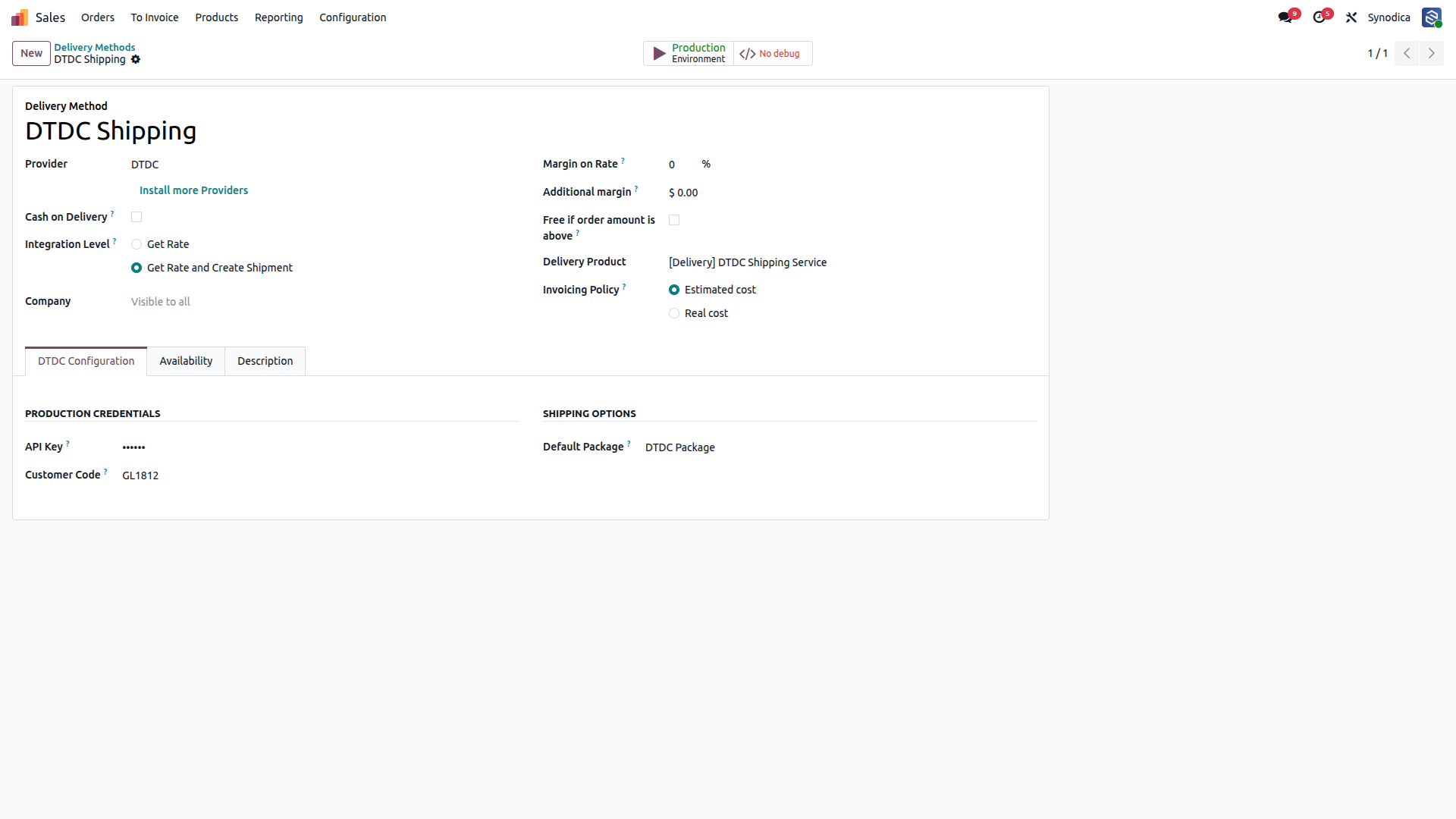Click the debug tools wrench icon
This screenshot has height=819, width=1456.
[x=1351, y=17]
